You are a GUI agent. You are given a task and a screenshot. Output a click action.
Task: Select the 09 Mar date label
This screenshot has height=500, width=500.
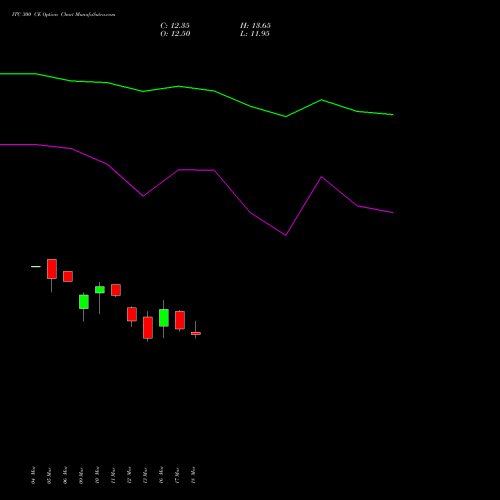(x=81, y=475)
